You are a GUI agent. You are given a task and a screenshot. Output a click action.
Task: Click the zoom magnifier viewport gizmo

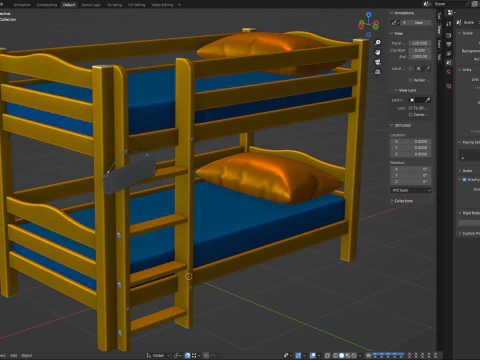[x=377, y=43]
